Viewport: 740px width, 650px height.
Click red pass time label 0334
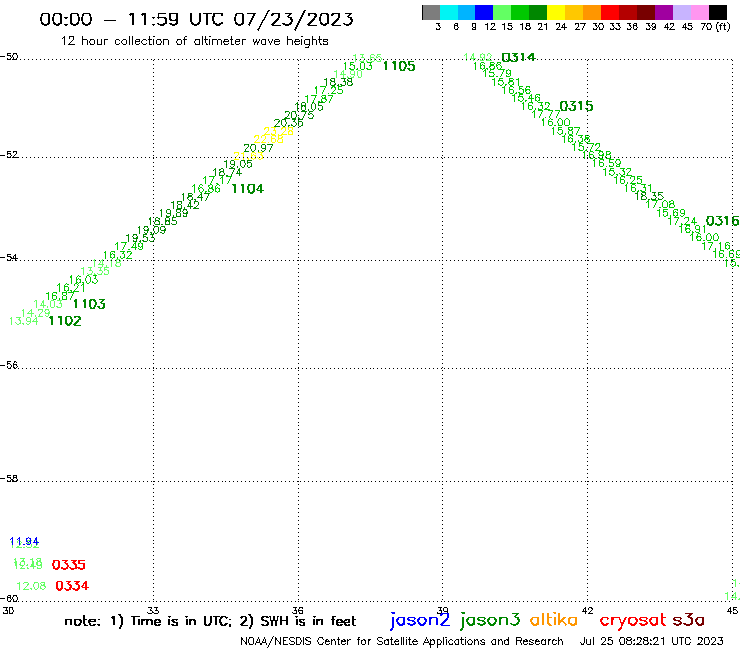point(72,586)
